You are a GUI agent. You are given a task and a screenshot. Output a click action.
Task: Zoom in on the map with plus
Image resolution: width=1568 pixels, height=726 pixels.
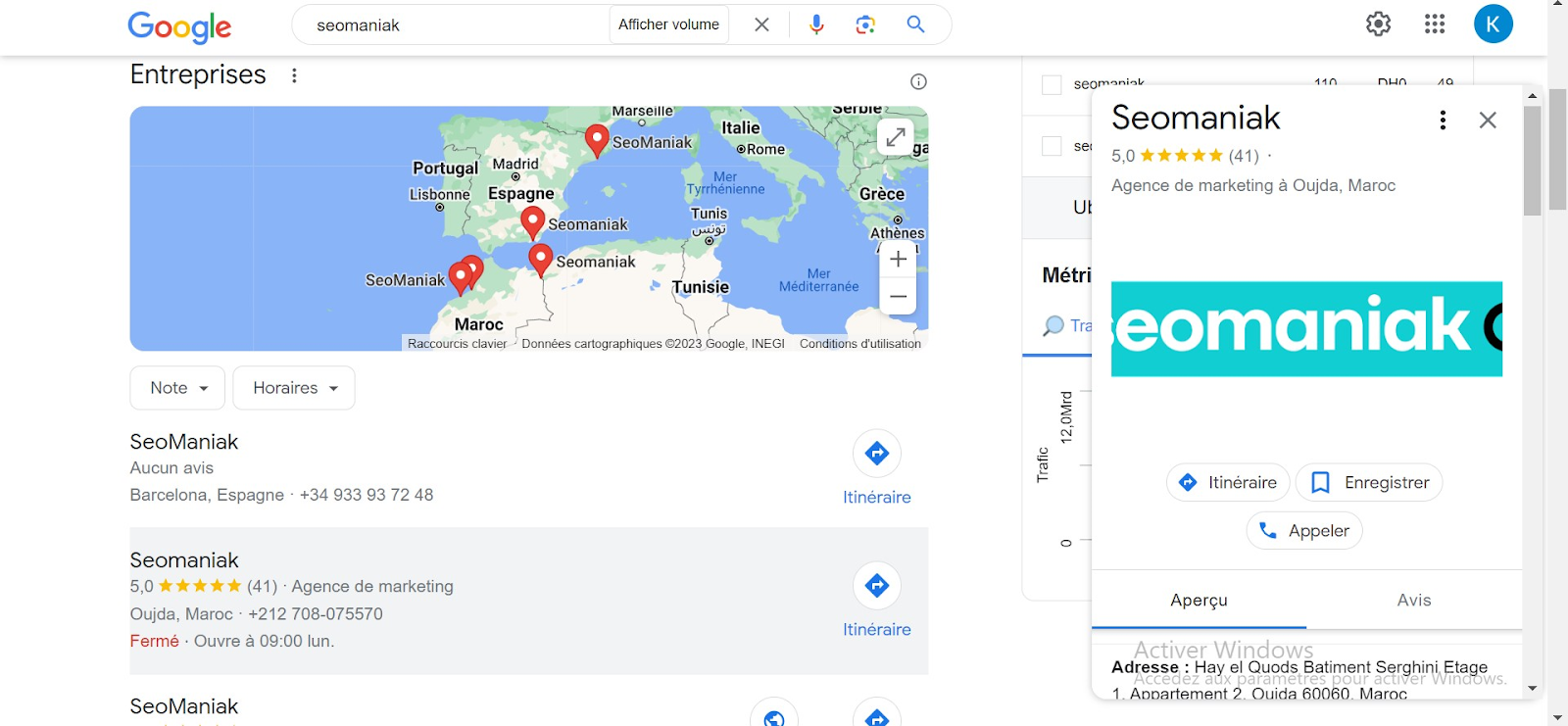(x=898, y=260)
